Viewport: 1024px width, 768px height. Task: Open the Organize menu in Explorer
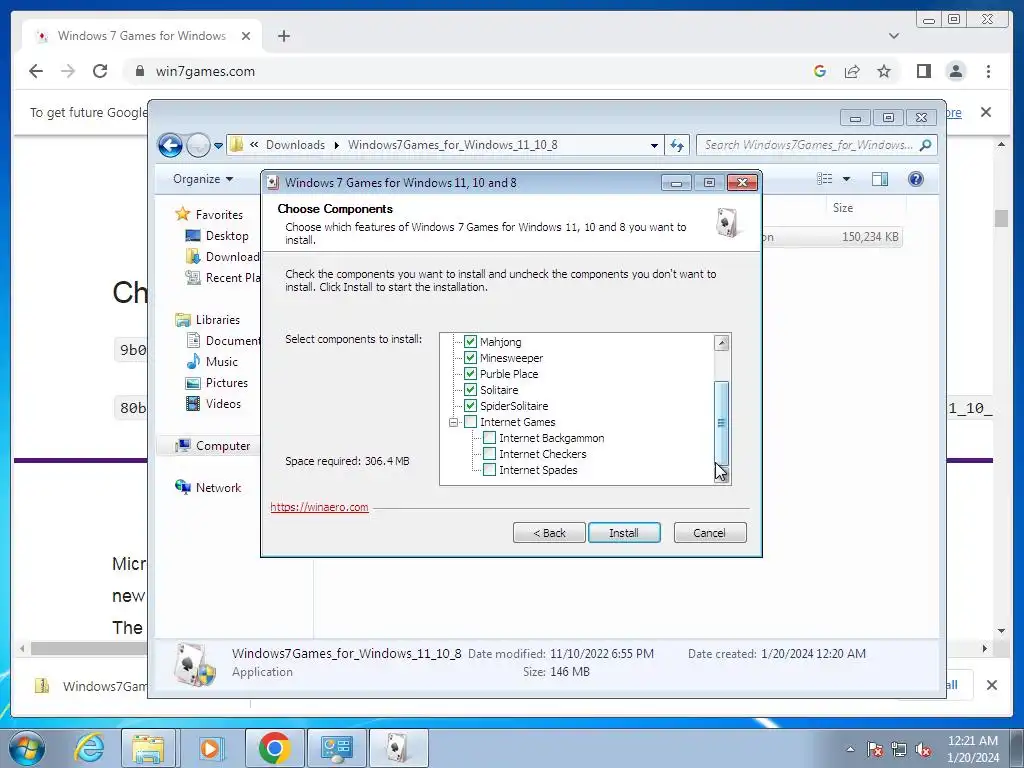[202, 179]
